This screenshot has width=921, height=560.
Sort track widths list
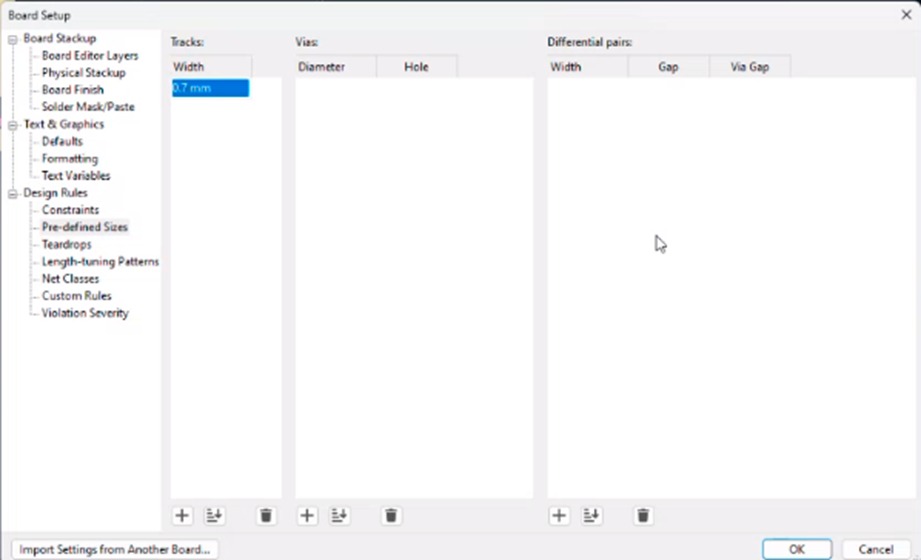(214, 515)
